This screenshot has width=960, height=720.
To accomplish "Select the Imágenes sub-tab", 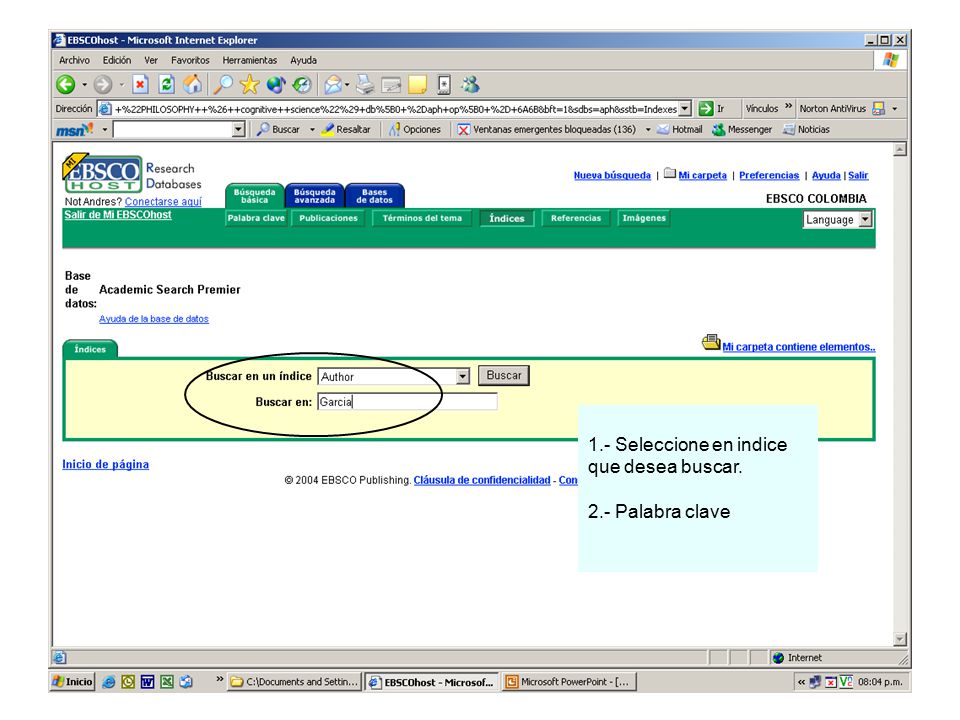I will (644, 218).
